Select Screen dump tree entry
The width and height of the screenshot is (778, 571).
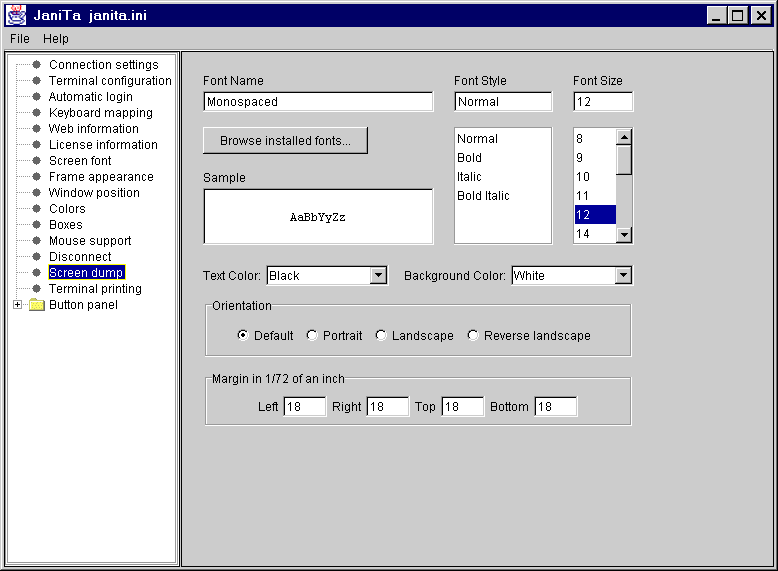coord(86,272)
